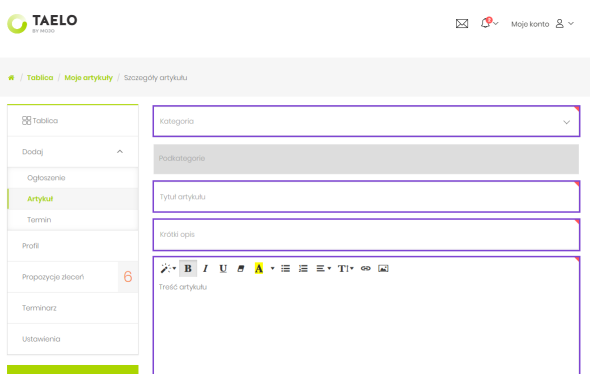Screen dimensions: 590x374
Task: Go to home via breadcrumb house icon
Action: coord(11,78)
